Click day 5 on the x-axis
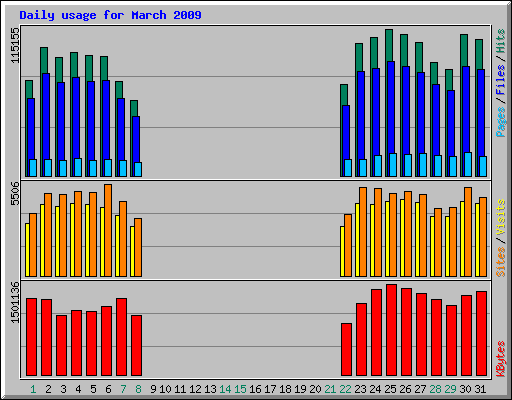 click(x=93, y=389)
